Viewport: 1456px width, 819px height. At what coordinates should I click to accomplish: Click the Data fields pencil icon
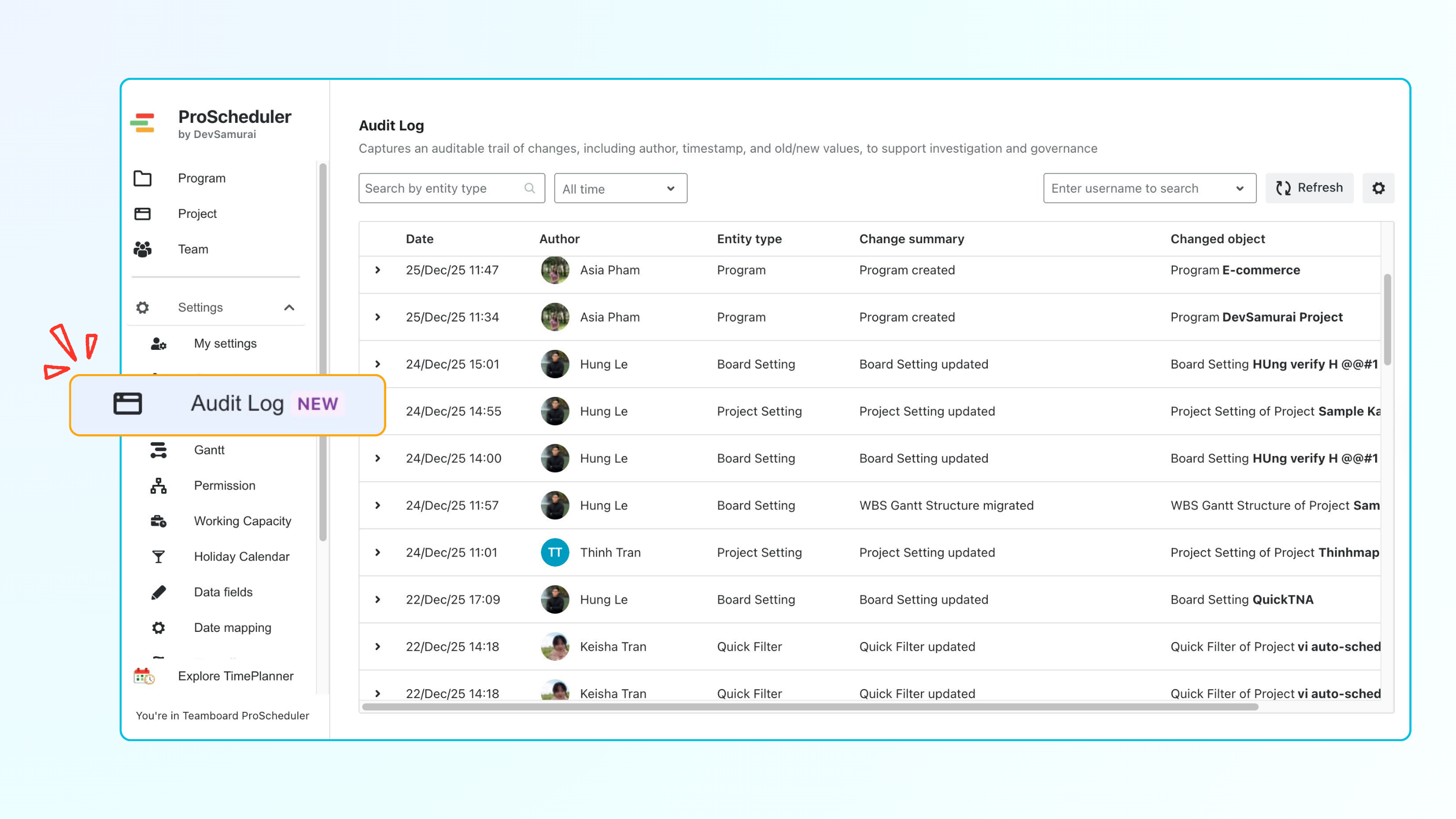tap(158, 592)
